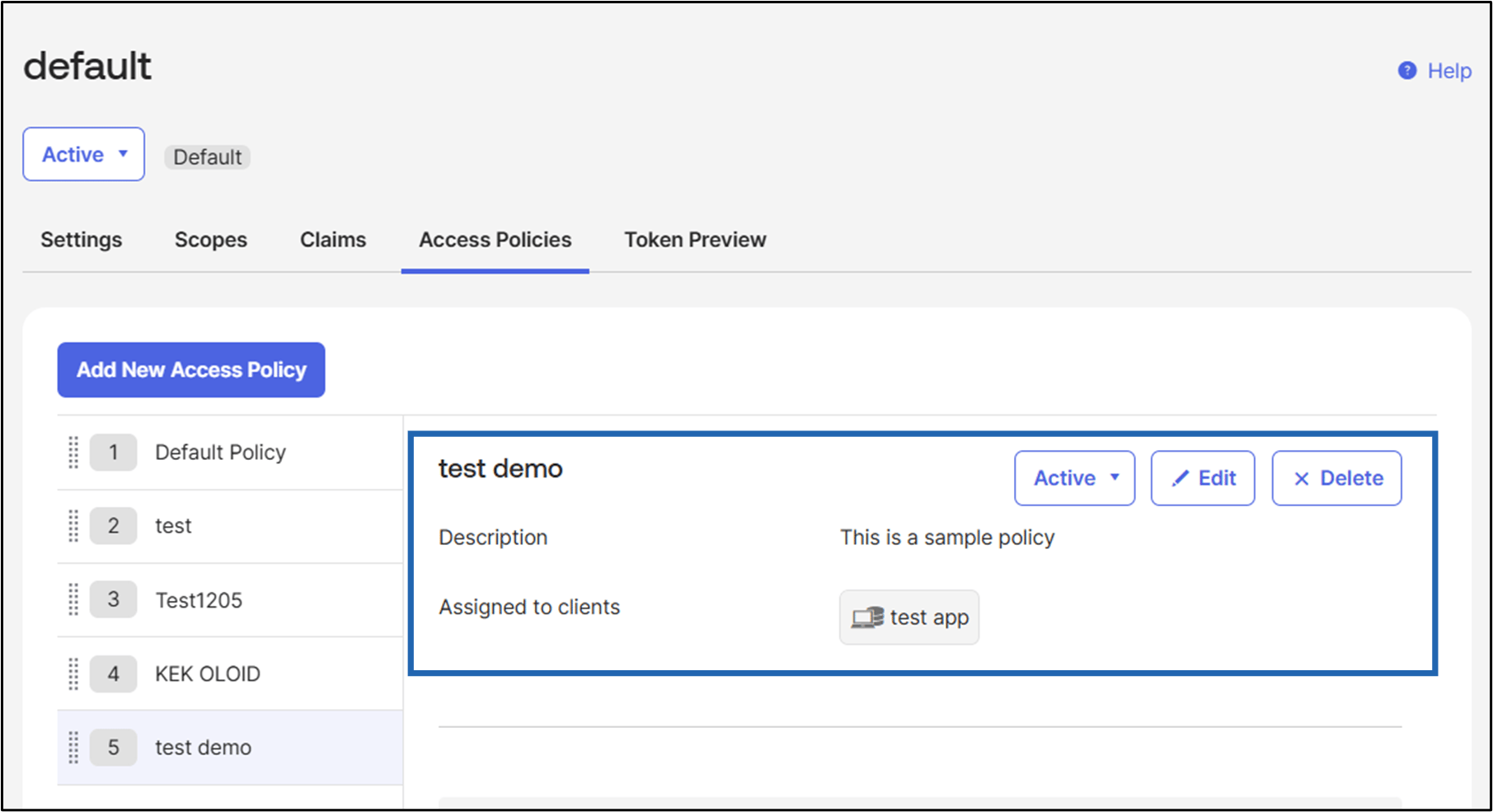Click the pencil icon on Edit button
Viewport: 1493px width, 812px height.
pyautogui.click(x=1181, y=478)
